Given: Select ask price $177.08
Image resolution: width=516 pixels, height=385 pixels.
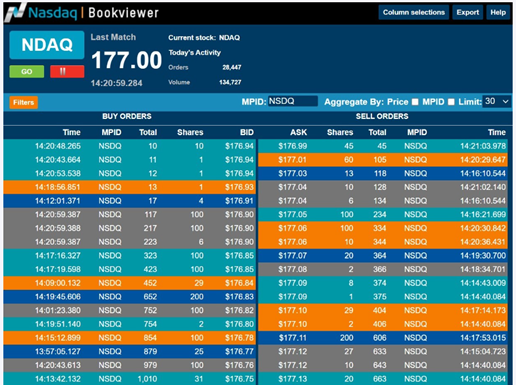Looking at the screenshot, I should click(x=293, y=269).
